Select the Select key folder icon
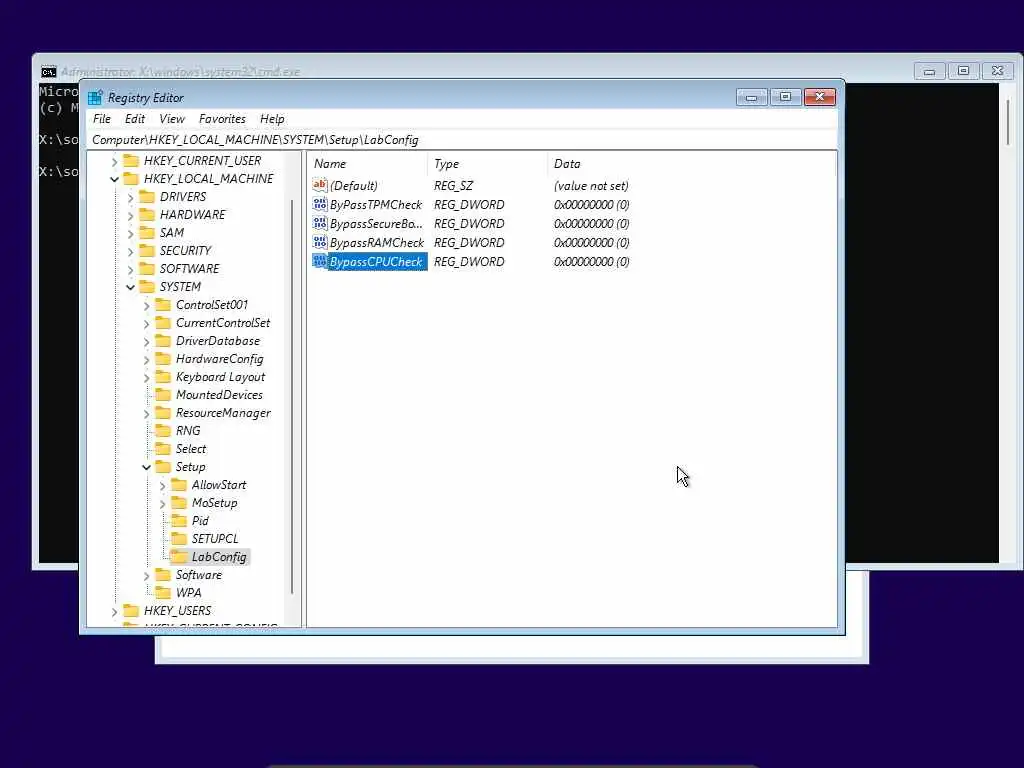 pos(163,449)
